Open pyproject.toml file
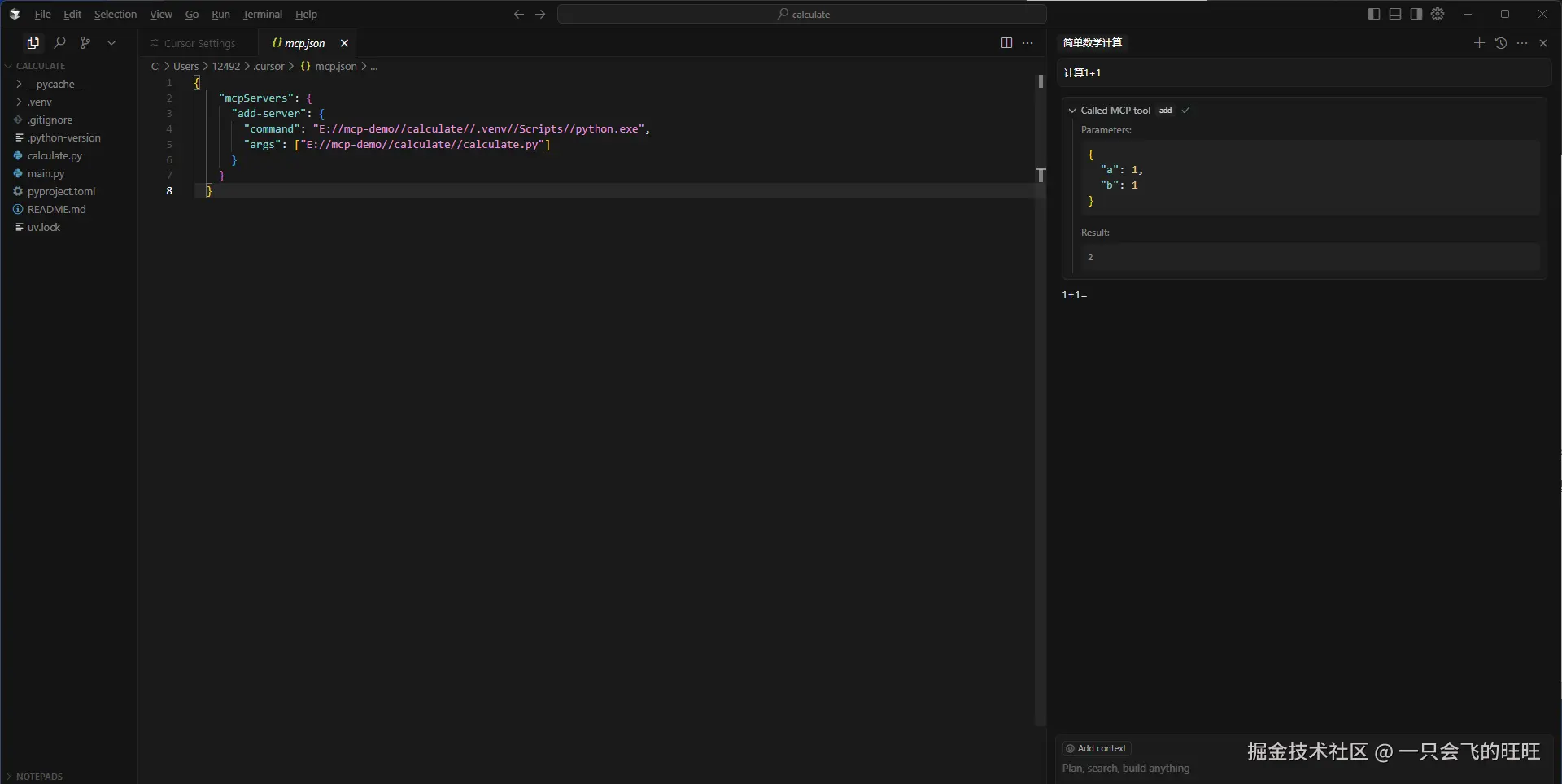The width and height of the screenshot is (1562, 784). point(68,191)
